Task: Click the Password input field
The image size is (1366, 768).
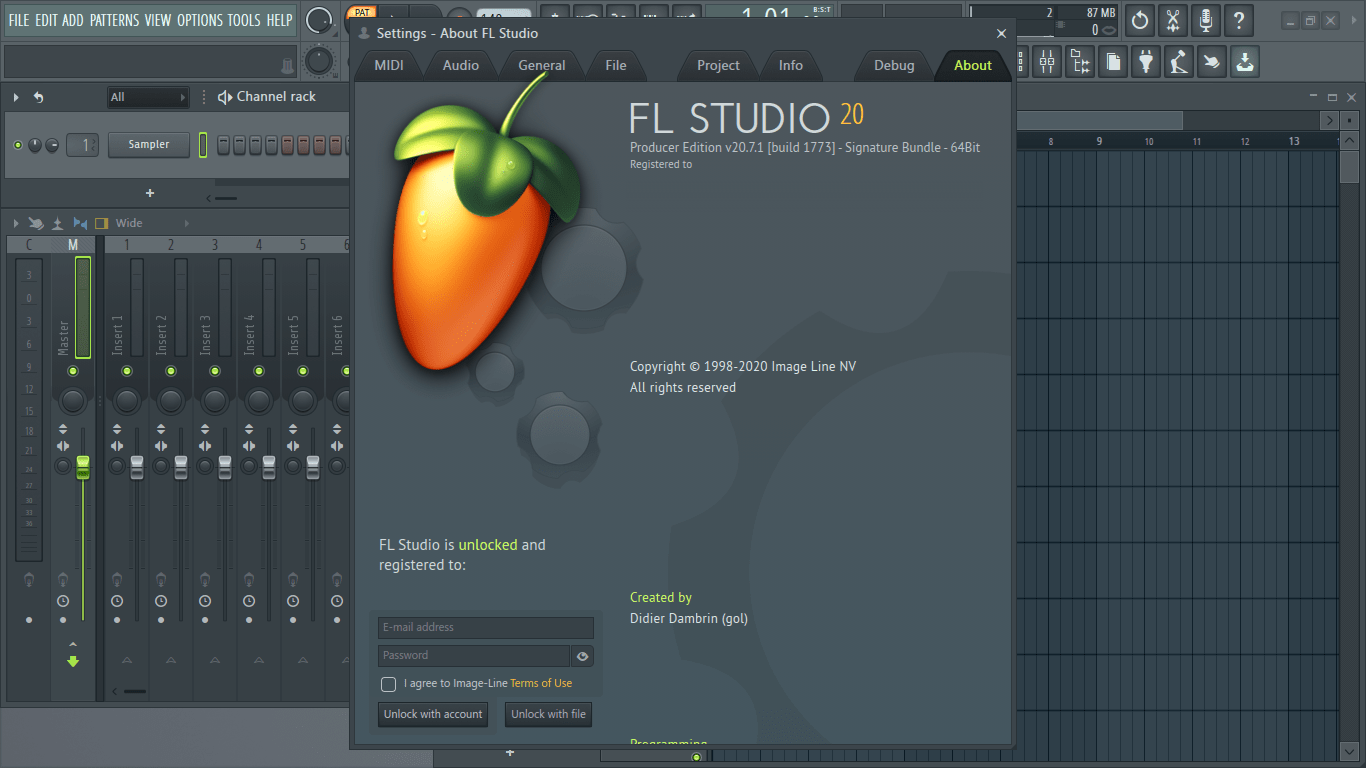Action: [x=474, y=656]
